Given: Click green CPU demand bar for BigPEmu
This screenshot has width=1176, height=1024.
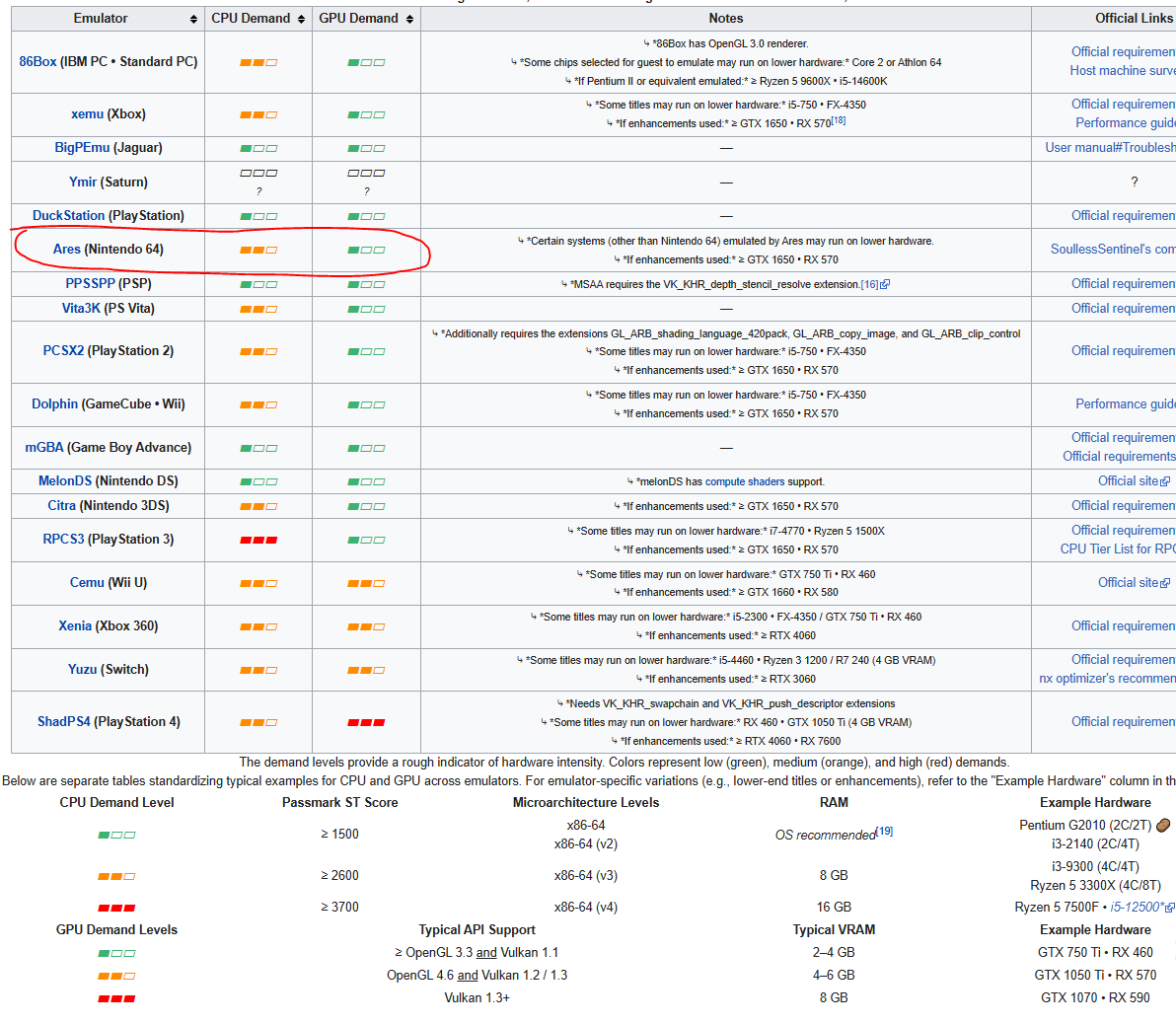Looking at the screenshot, I should click(x=258, y=149).
